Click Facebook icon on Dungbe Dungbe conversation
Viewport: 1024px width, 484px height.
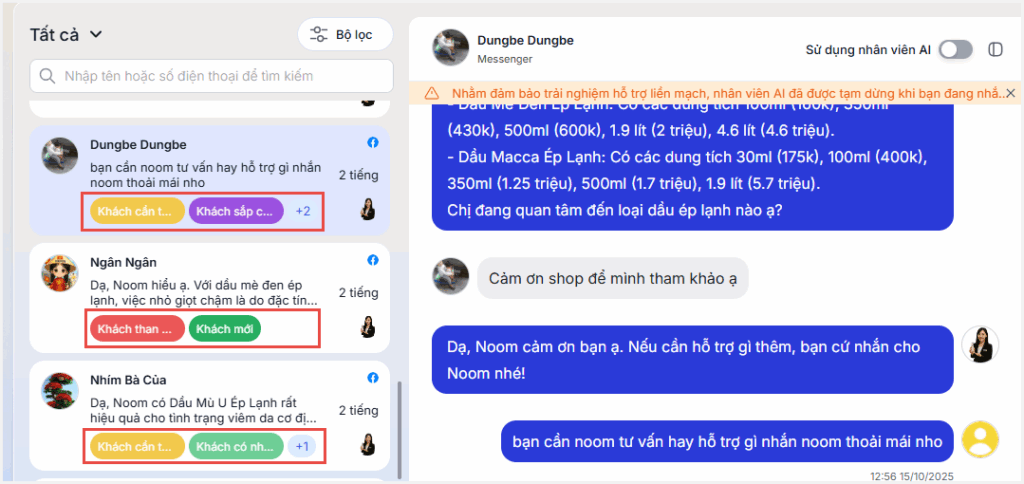372,143
